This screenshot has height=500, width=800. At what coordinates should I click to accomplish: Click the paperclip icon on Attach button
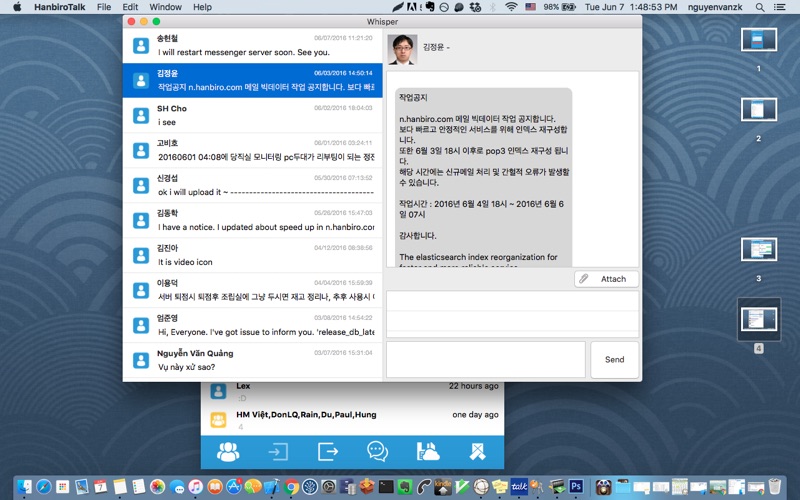point(584,279)
